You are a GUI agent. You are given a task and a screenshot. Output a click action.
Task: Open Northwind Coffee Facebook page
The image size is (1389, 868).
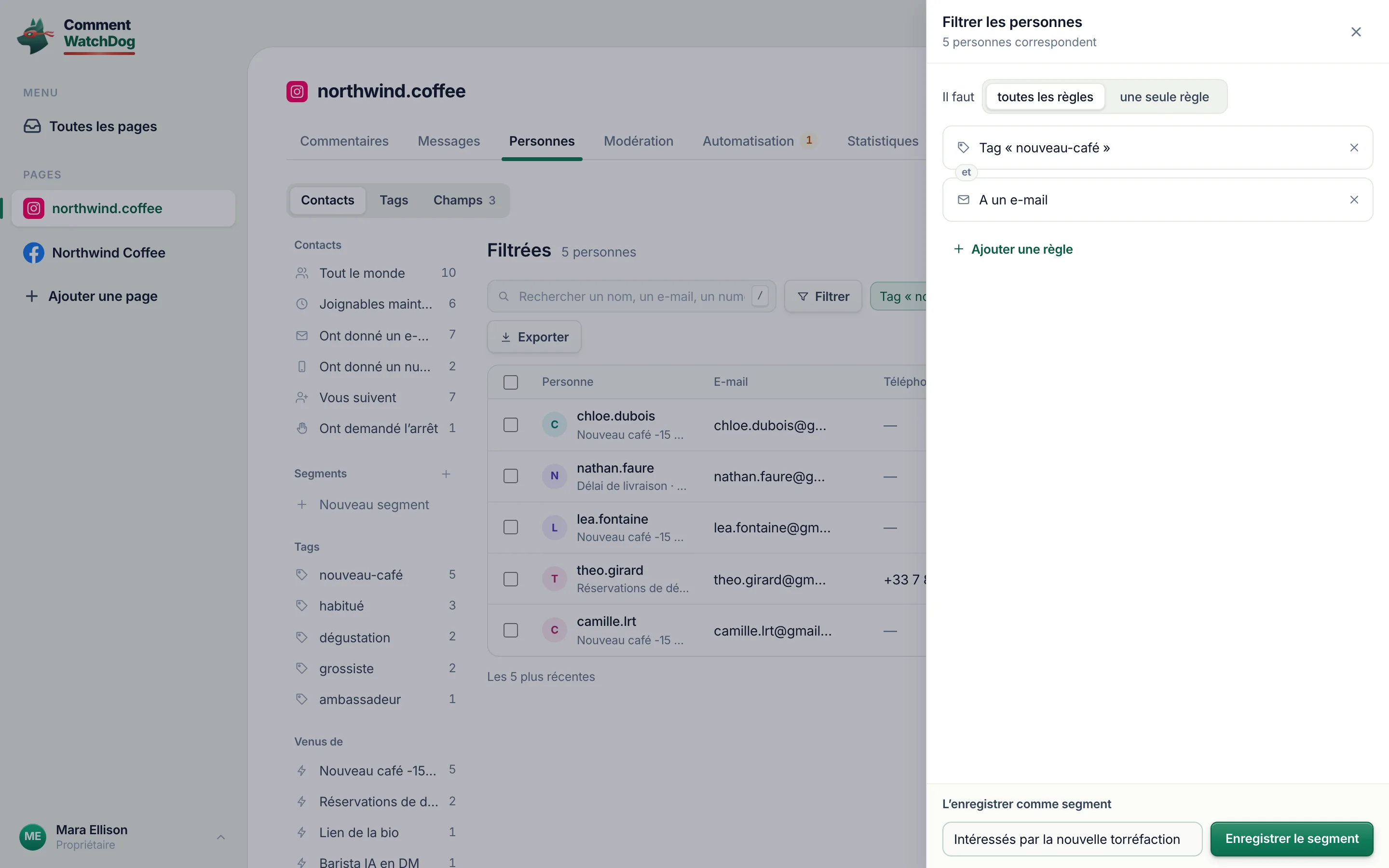pos(123,253)
